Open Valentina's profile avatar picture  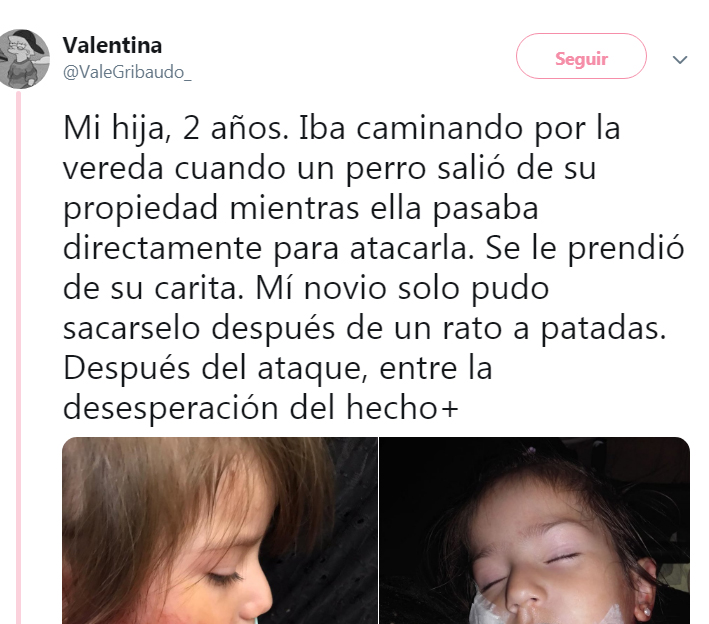(x=23, y=59)
